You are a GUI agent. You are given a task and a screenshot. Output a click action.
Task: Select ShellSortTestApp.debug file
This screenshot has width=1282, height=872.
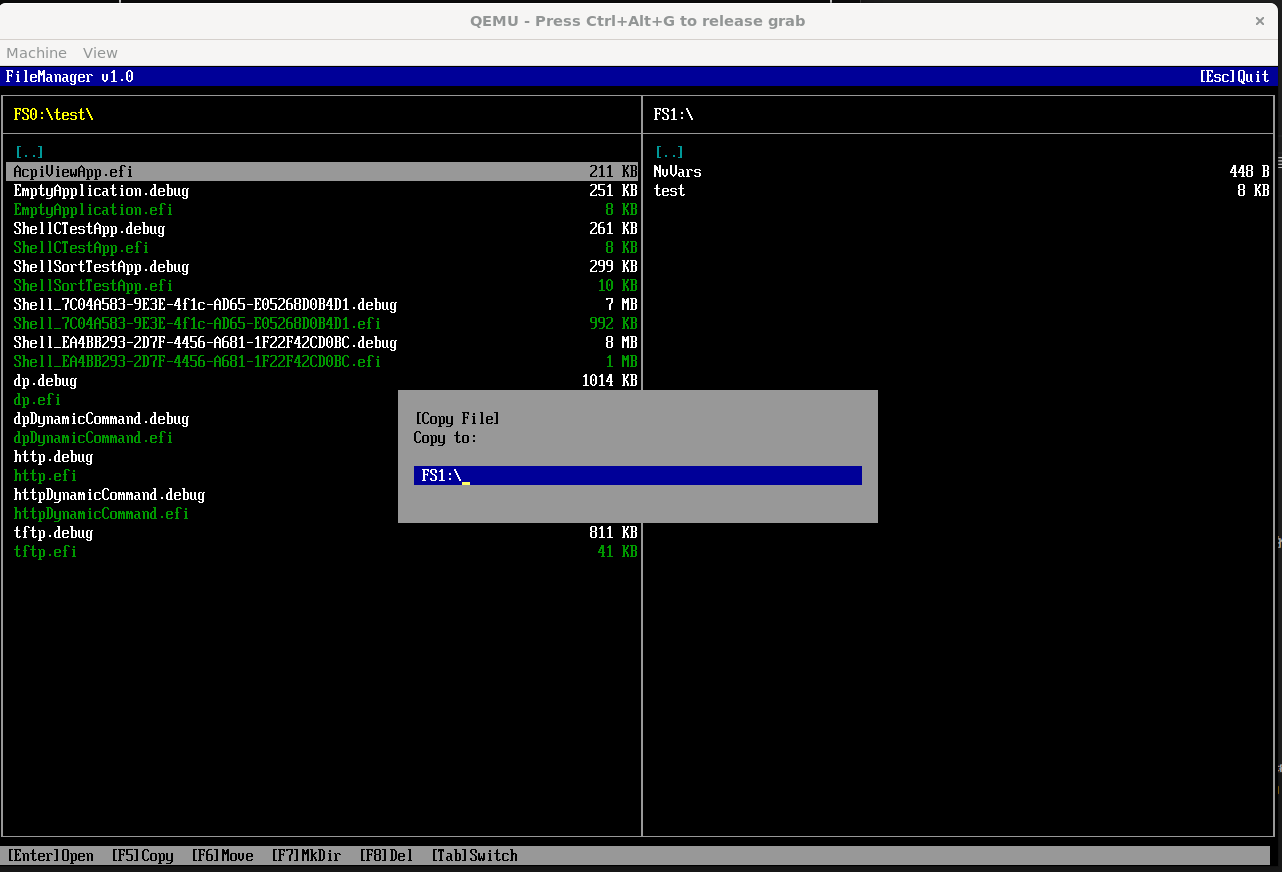[x=101, y=267]
